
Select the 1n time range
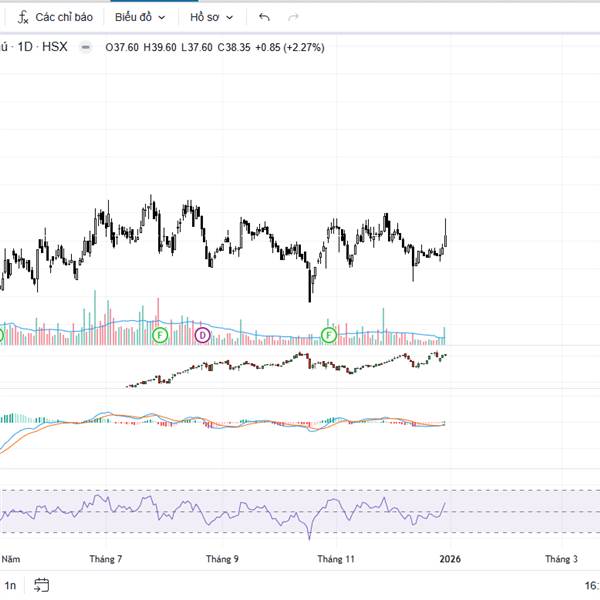click(10, 585)
